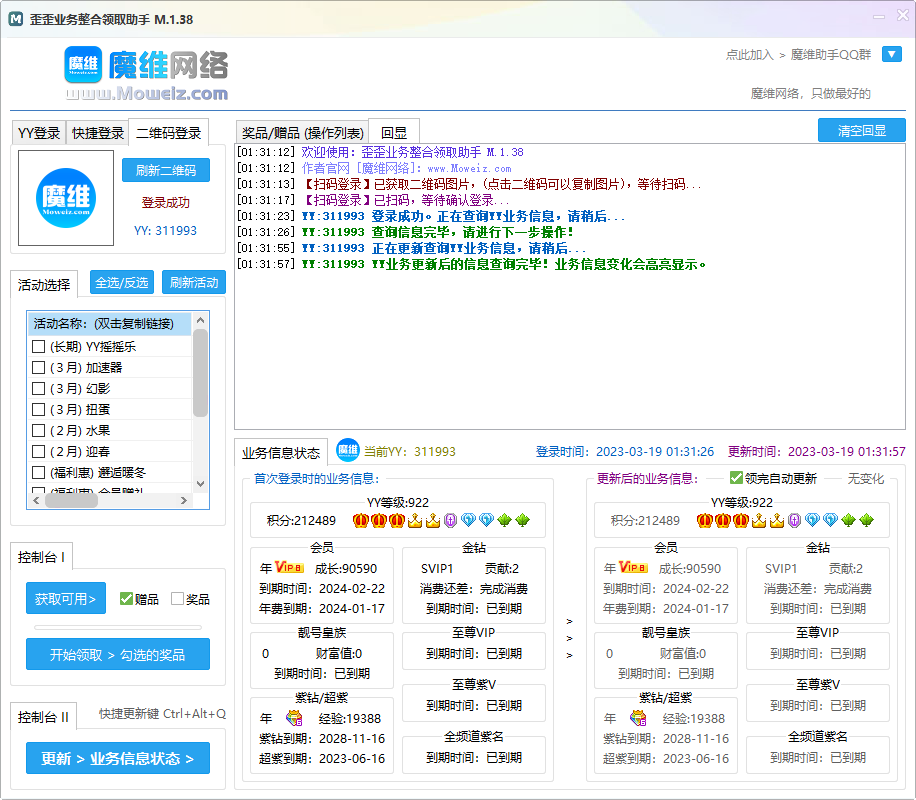Click the 更新时间 timestamp text

816,451
